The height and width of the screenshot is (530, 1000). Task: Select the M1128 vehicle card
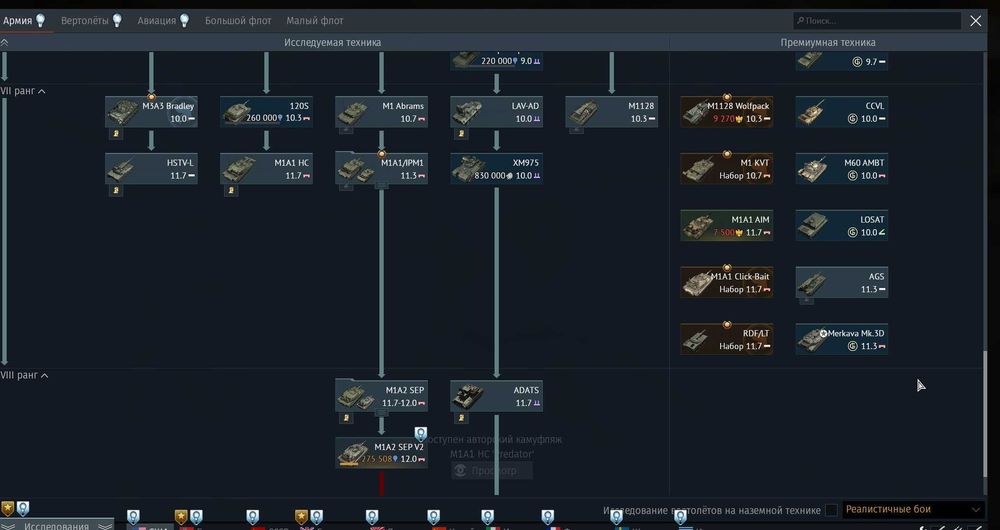point(612,112)
